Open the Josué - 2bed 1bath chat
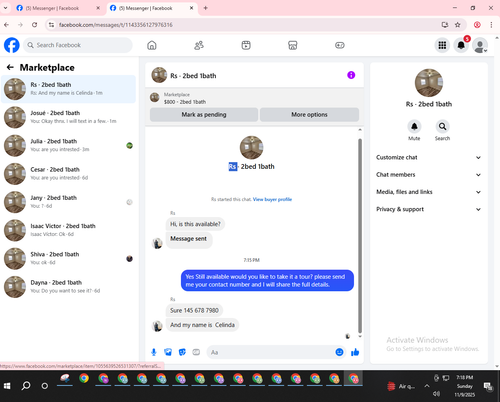This screenshot has height=402, width=500. point(68,117)
